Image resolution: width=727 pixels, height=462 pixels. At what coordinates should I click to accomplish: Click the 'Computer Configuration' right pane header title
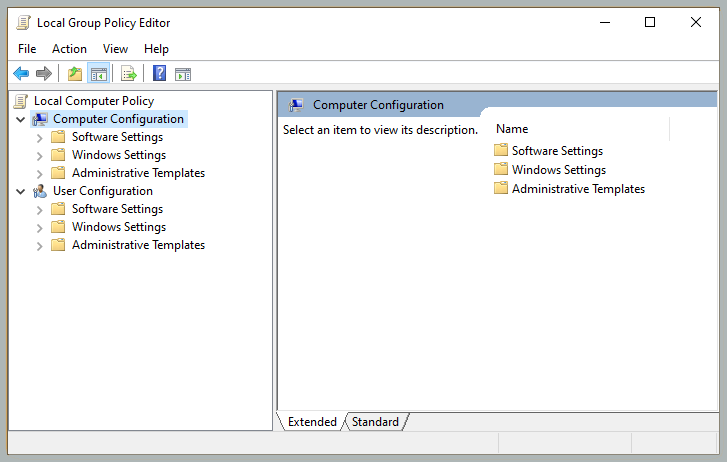[x=378, y=105]
